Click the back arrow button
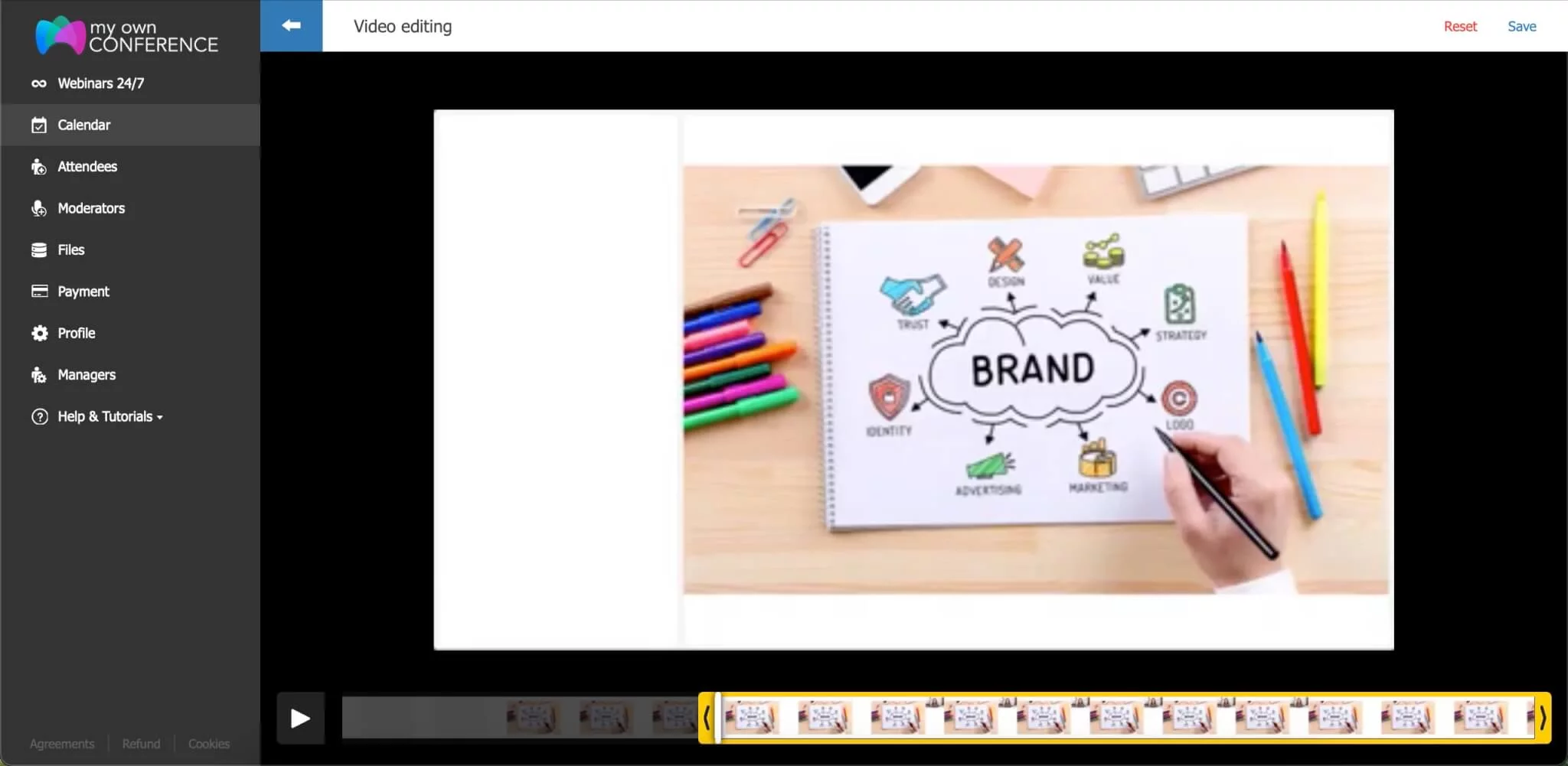 [291, 25]
